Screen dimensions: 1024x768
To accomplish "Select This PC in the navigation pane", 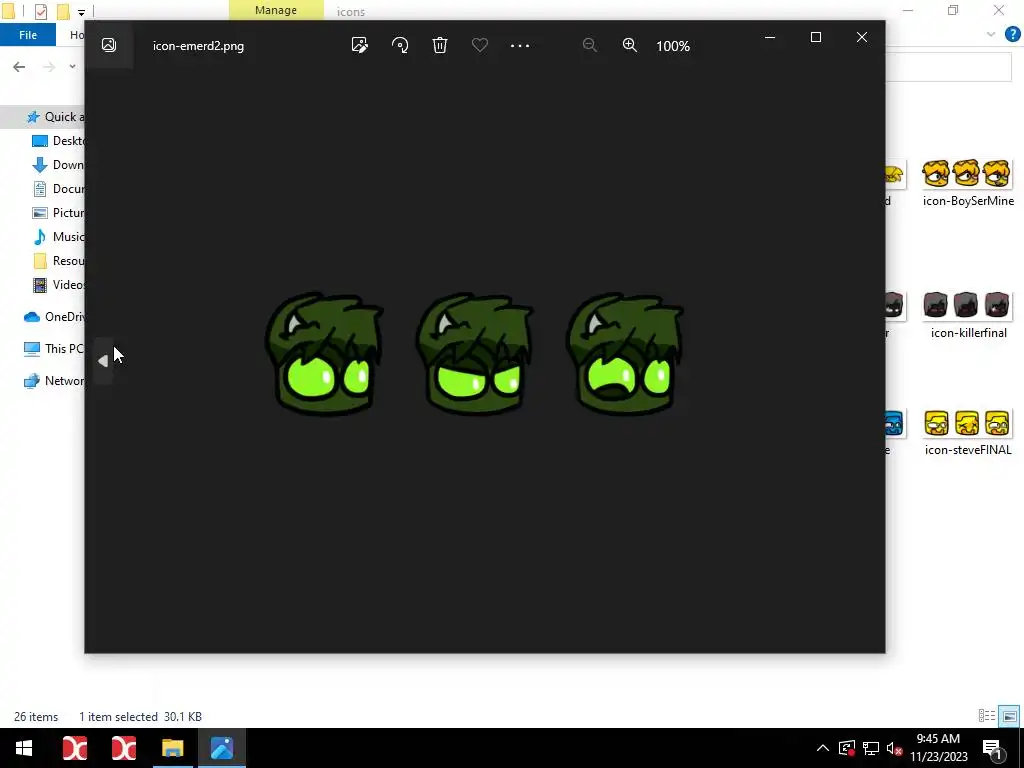I will coord(54,349).
